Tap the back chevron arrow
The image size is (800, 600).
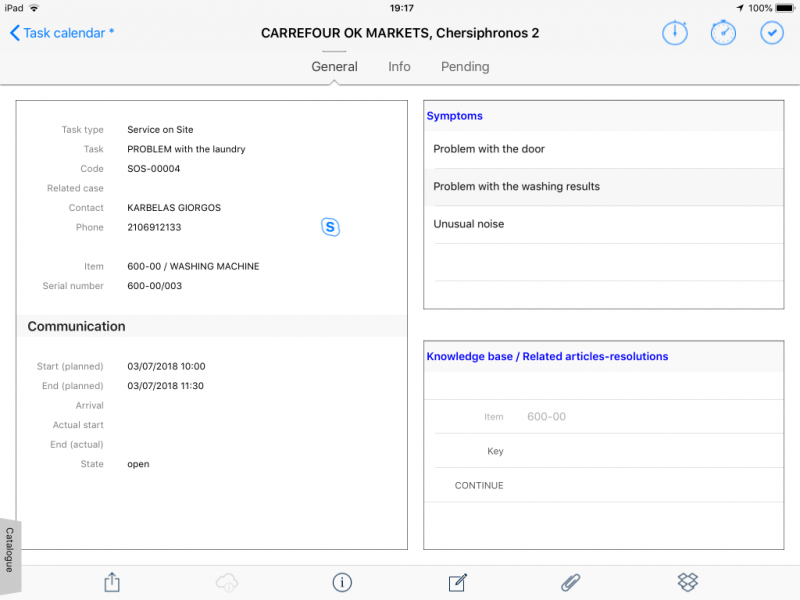(x=14, y=33)
